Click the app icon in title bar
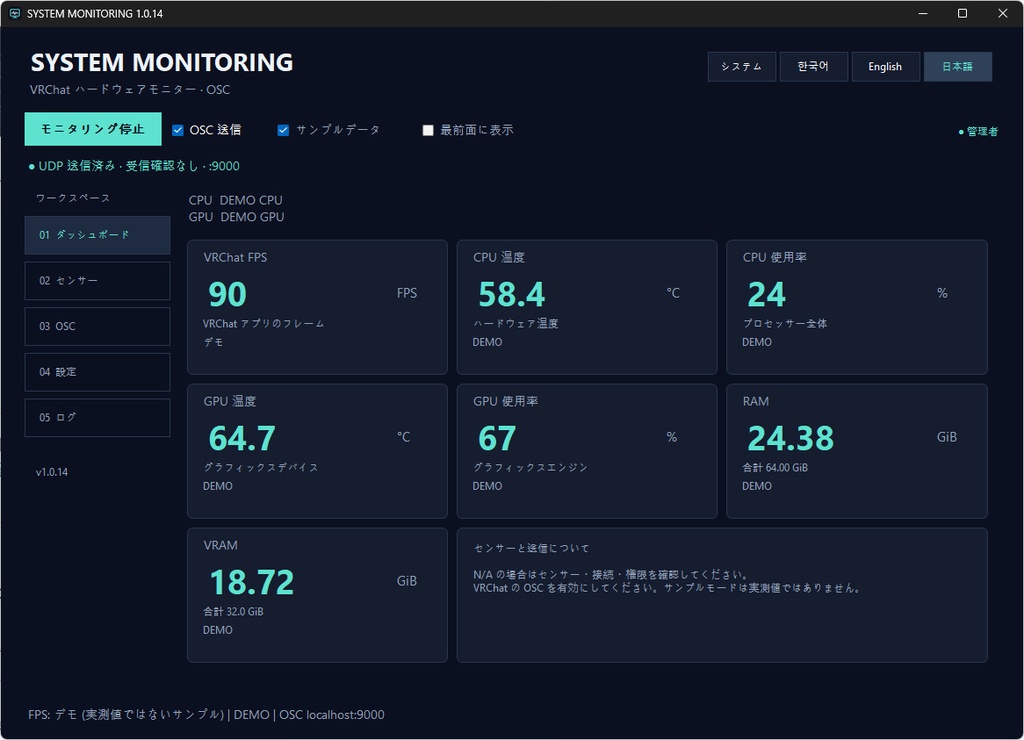The height and width of the screenshot is (740, 1024). 14,13
